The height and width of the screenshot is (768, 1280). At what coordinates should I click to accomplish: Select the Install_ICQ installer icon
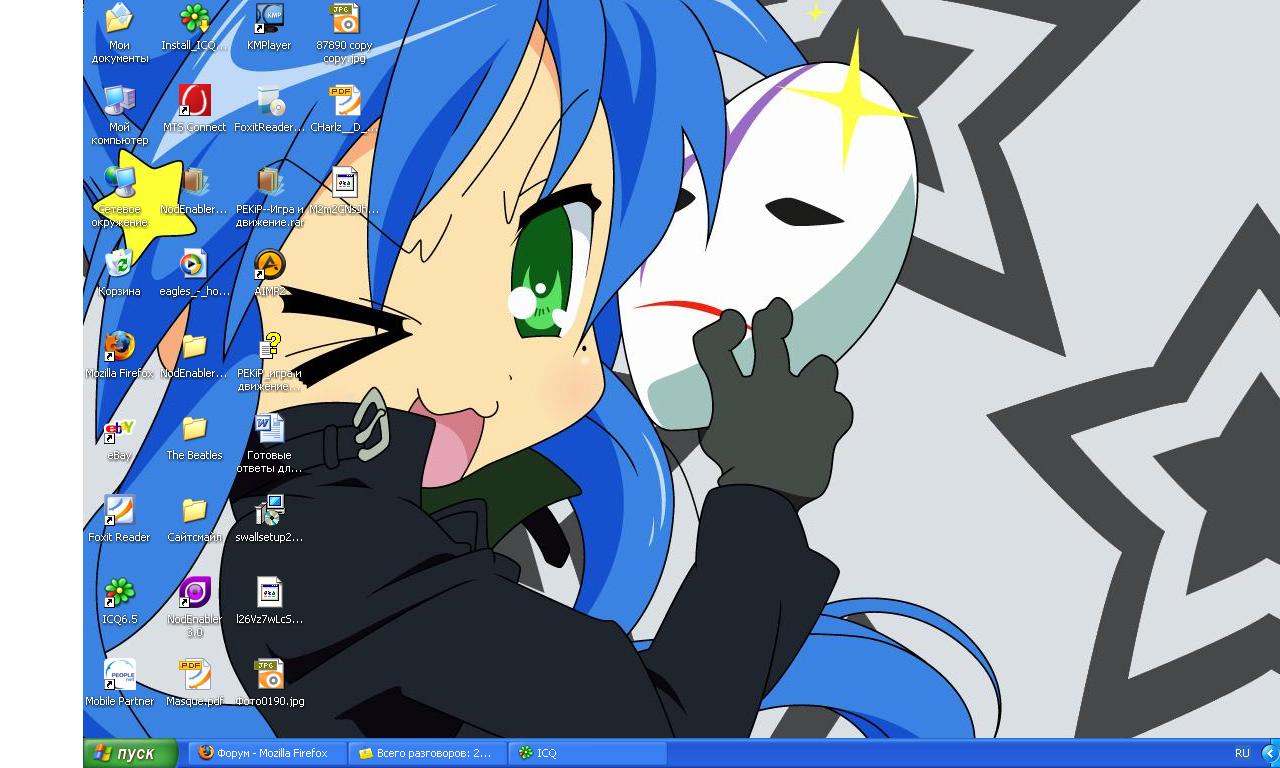click(x=194, y=18)
